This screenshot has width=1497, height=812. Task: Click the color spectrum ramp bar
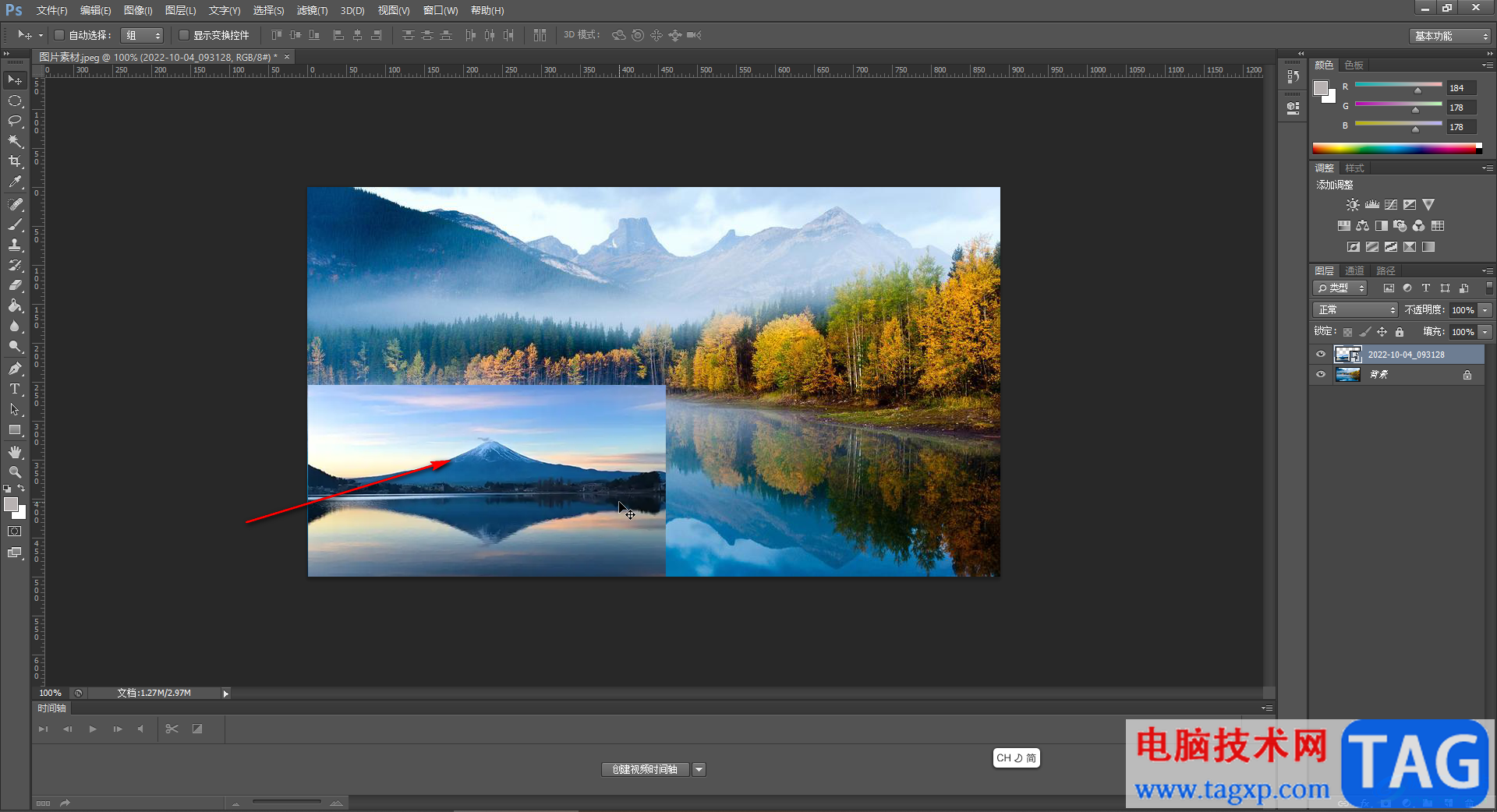point(1397,148)
